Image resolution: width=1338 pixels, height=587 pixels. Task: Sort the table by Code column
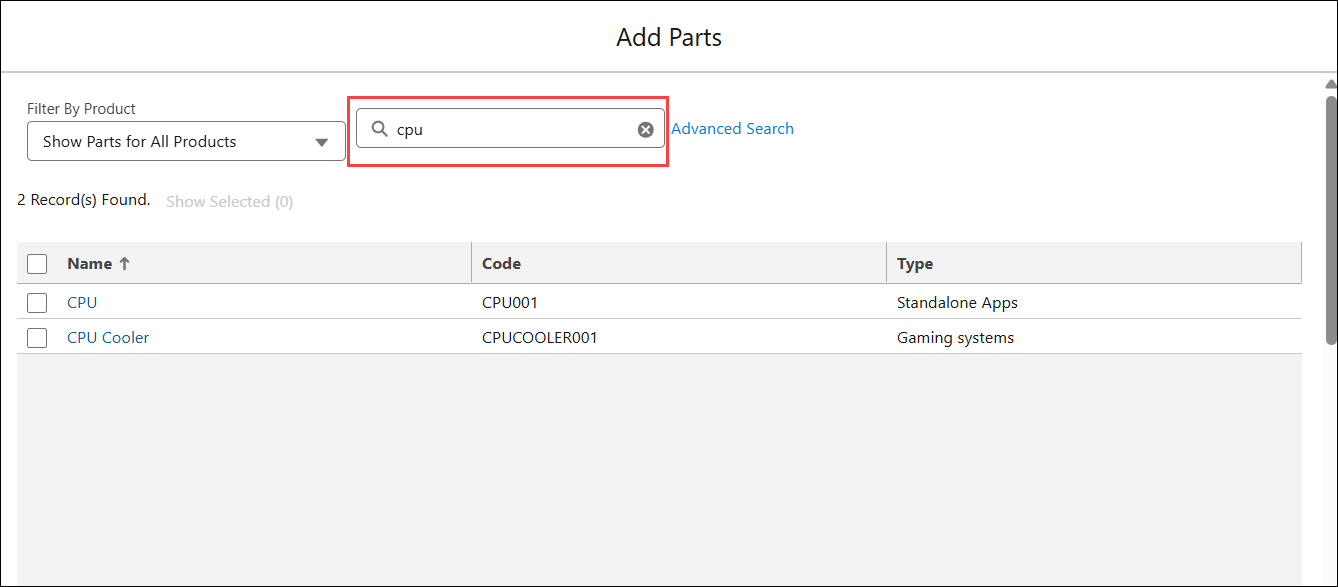pos(501,264)
